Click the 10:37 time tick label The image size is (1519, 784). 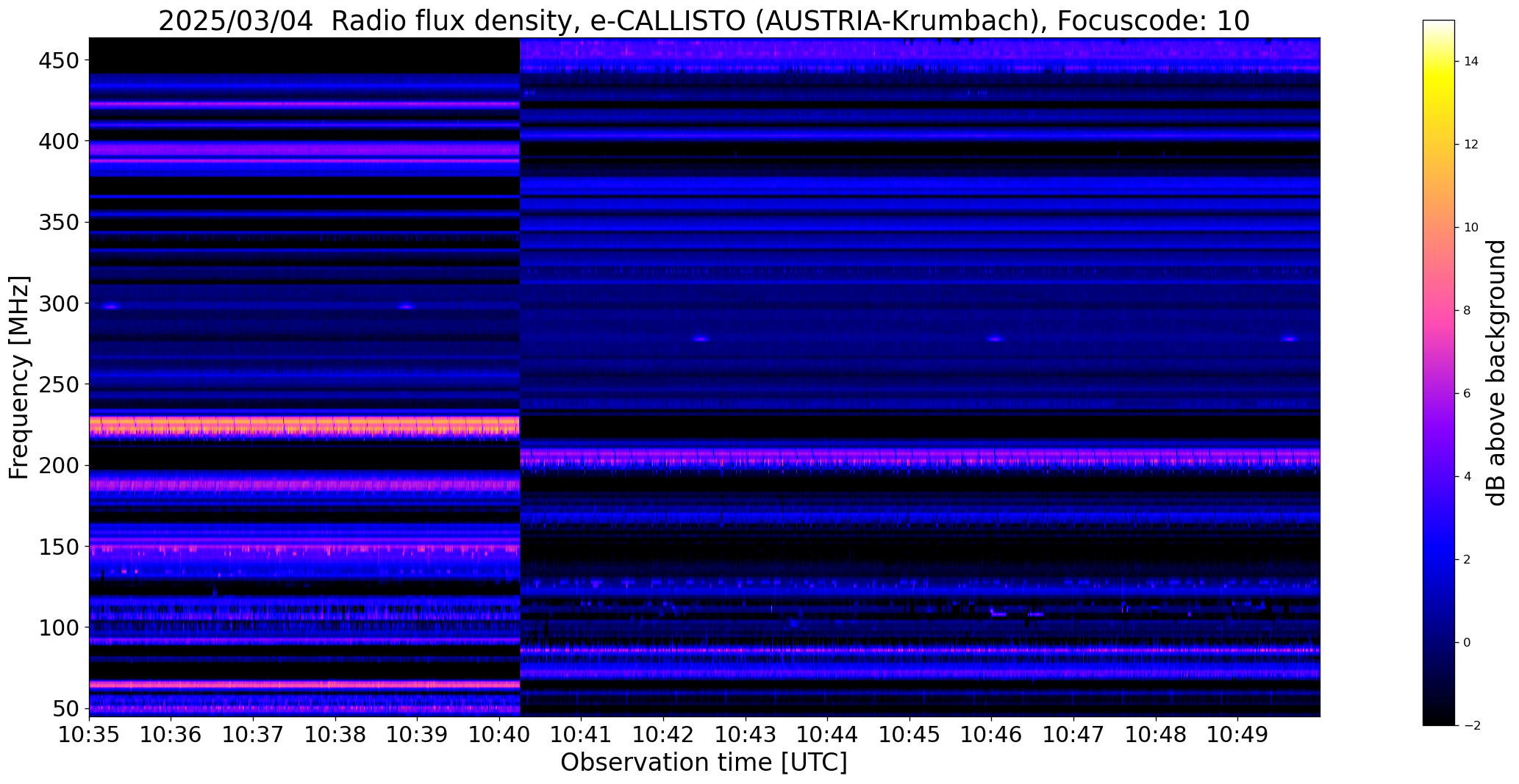point(254,735)
